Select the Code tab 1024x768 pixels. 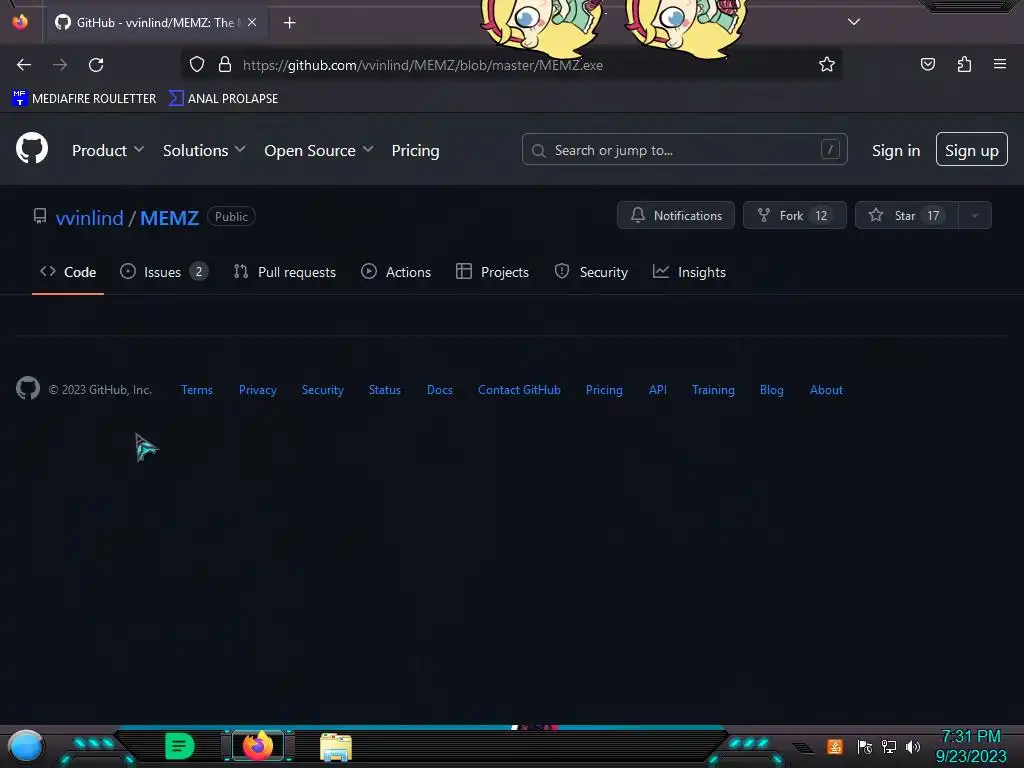68,272
